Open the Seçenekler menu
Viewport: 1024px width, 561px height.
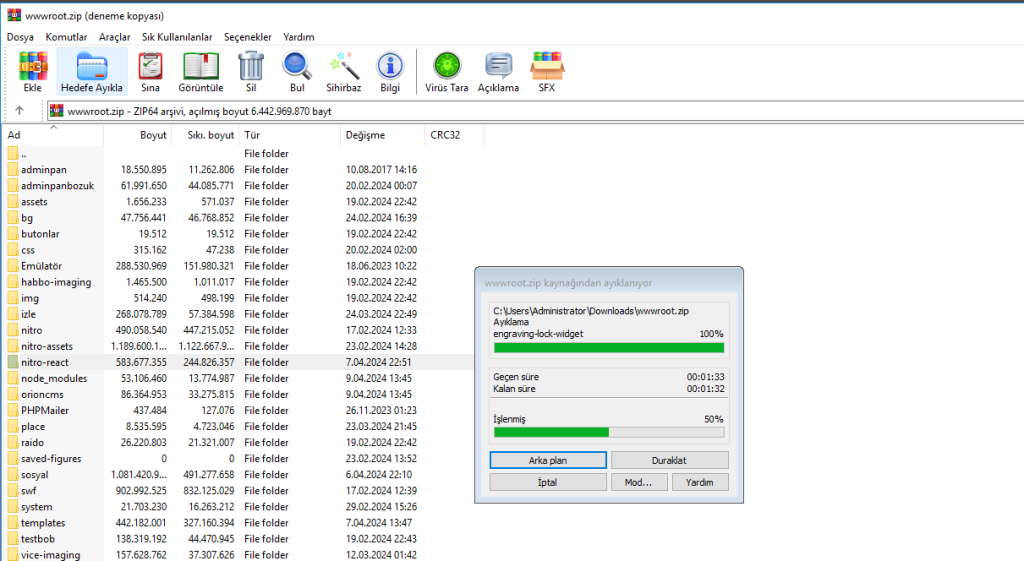[248, 37]
